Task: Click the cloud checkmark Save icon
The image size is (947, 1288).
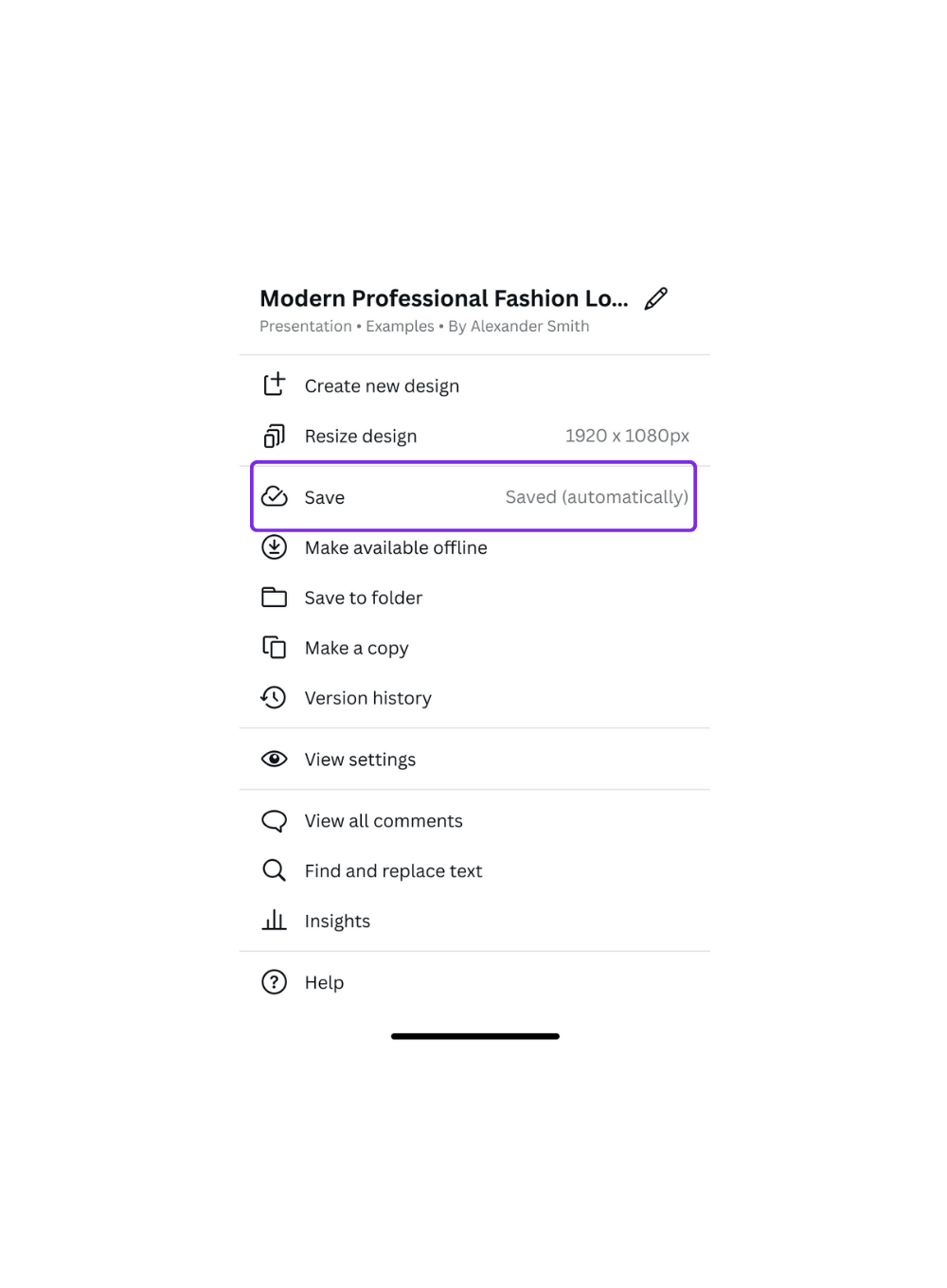Action: tap(274, 496)
